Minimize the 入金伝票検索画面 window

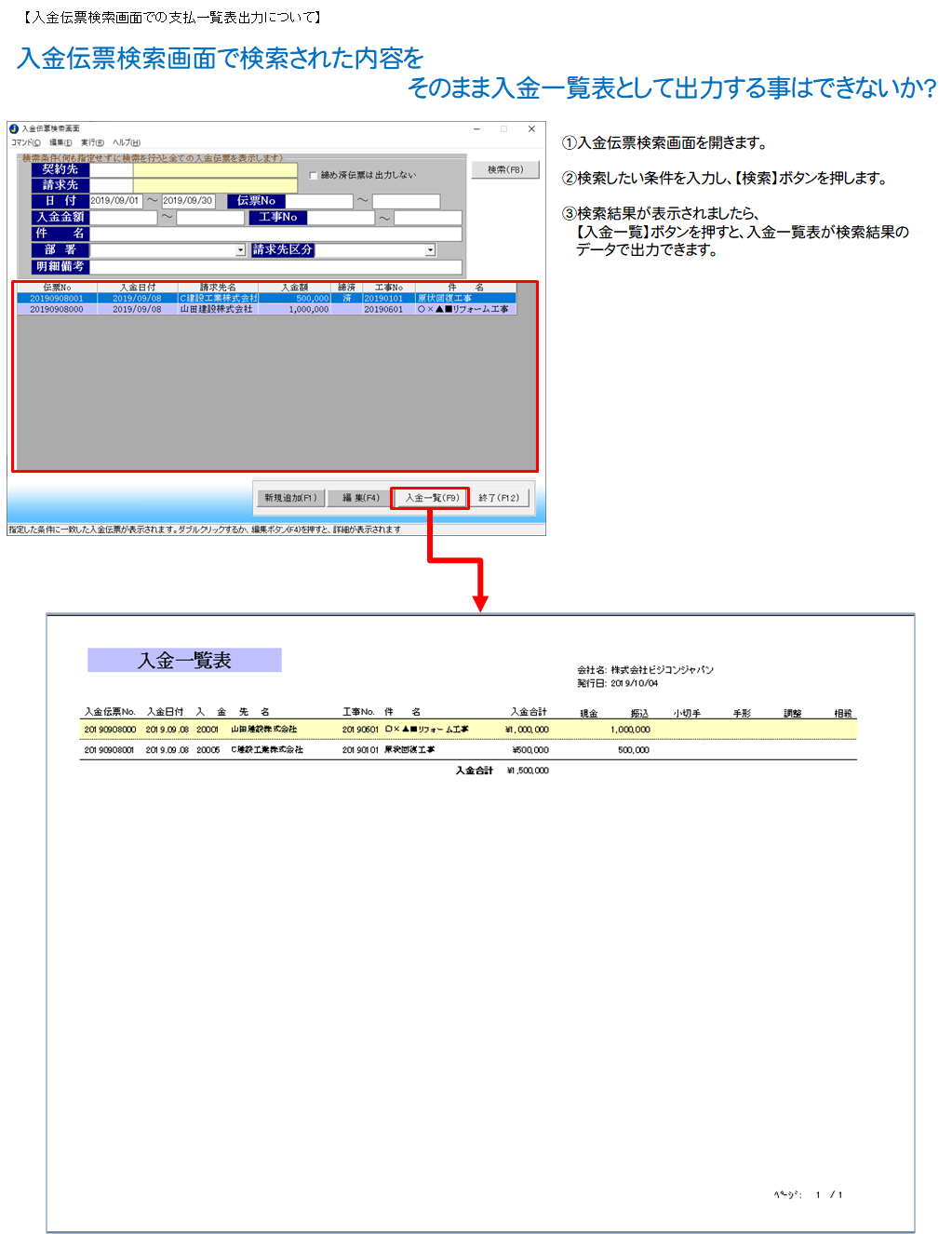476,128
